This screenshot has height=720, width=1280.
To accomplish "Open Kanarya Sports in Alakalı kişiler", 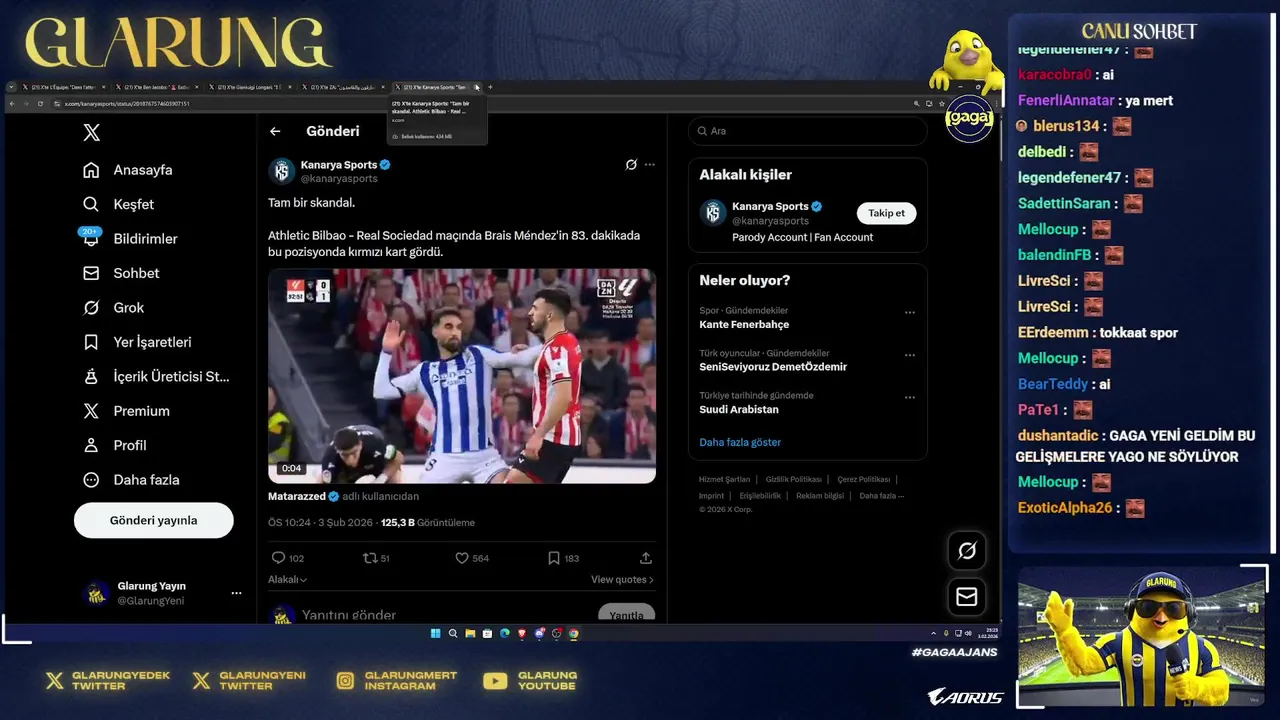I will [770, 207].
